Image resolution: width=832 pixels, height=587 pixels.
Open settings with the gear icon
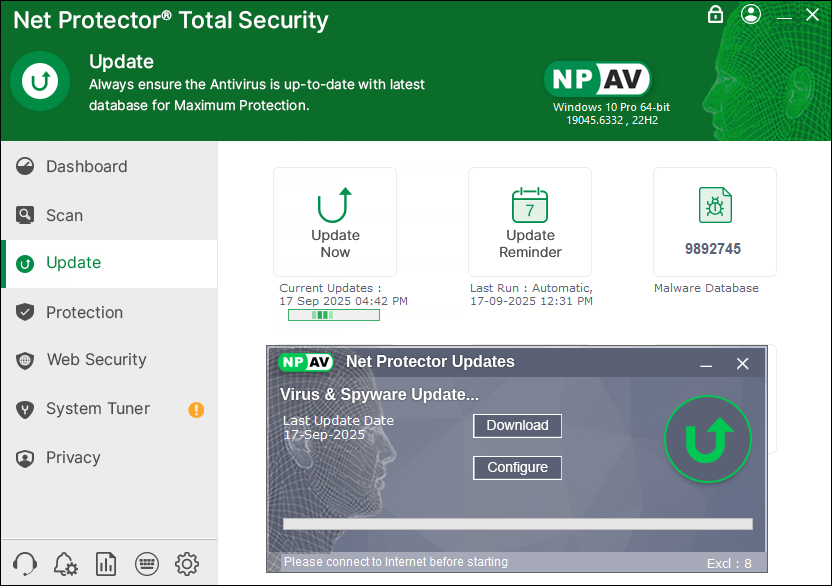point(187,564)
